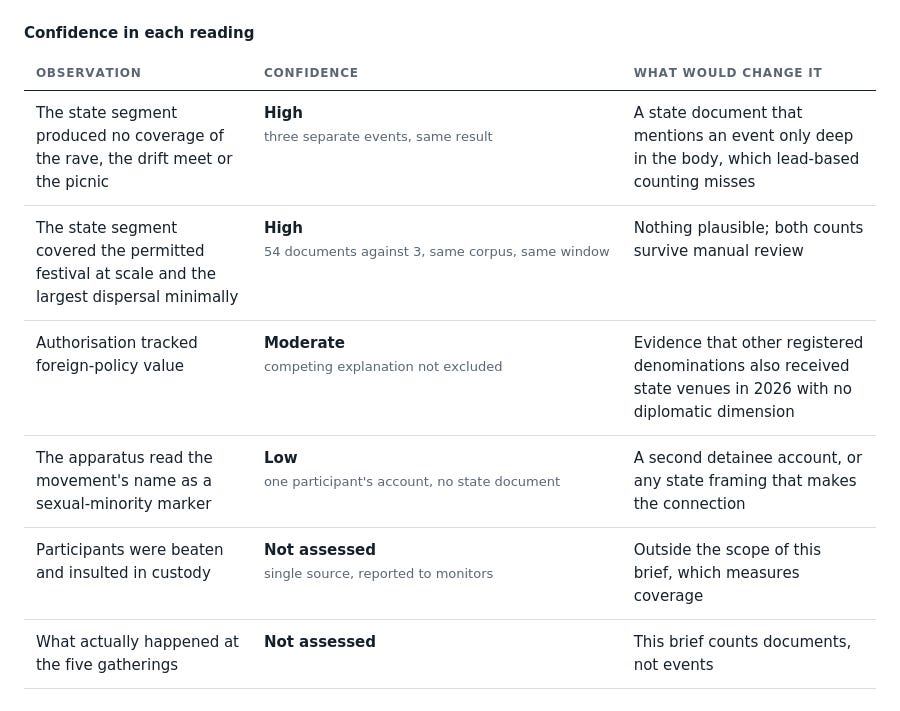Click the 'Confidence in each reading' heading
The image size is (900, 711).
pyautogui.click(x=139, y=33)
